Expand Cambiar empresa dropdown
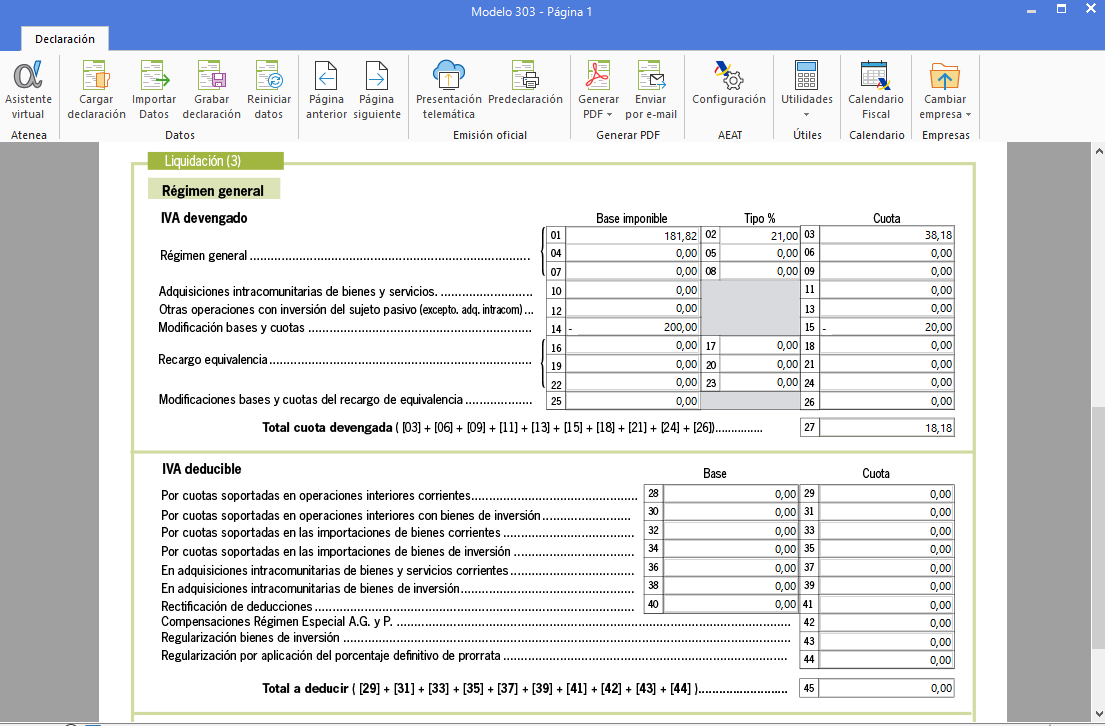Screen dimensions: 1105x726 pyautogui.click(x=945, y=90)
